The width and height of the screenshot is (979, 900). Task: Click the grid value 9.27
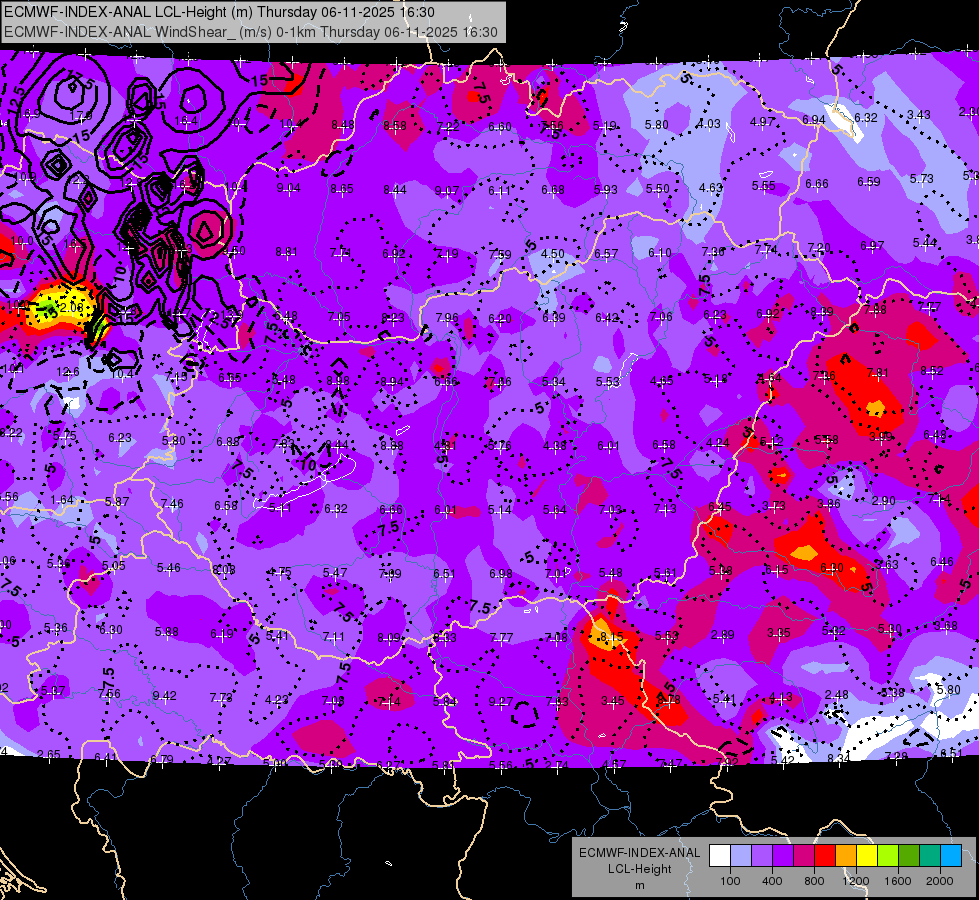point(501,702)
